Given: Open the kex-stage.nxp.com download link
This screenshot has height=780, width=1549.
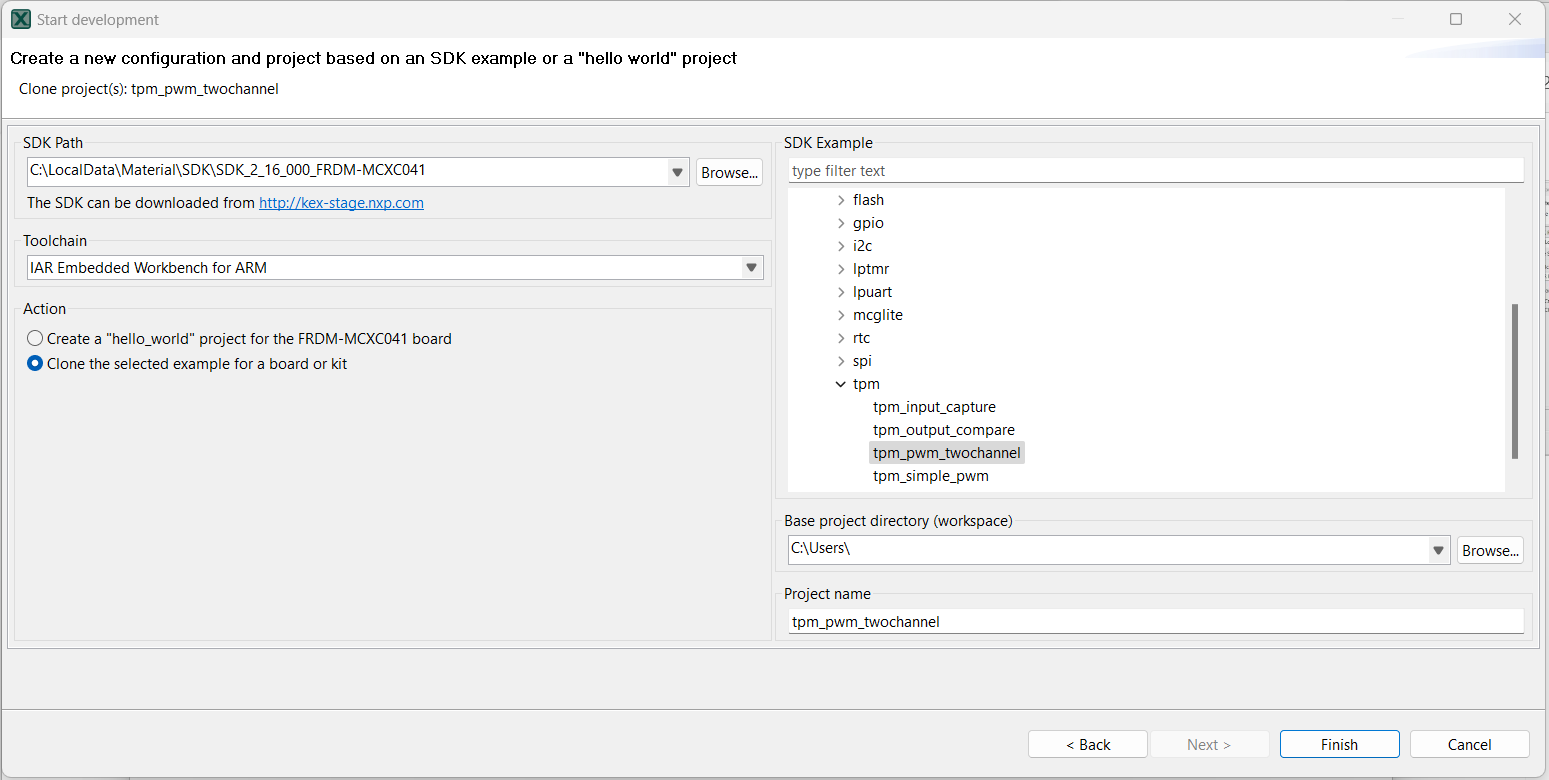Looking at the screenshot, I should point(341,203).
